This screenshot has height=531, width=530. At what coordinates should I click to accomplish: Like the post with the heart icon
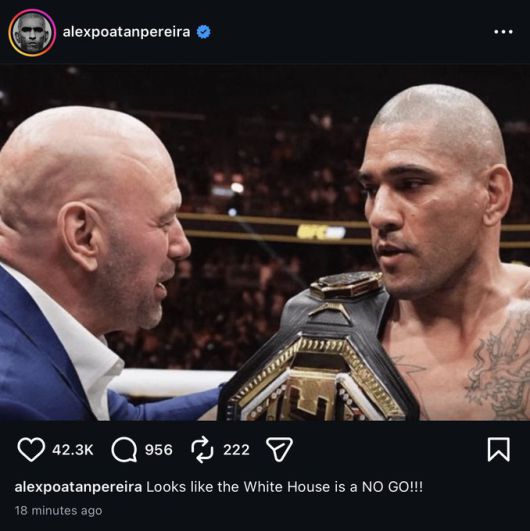tap(31, 450)
